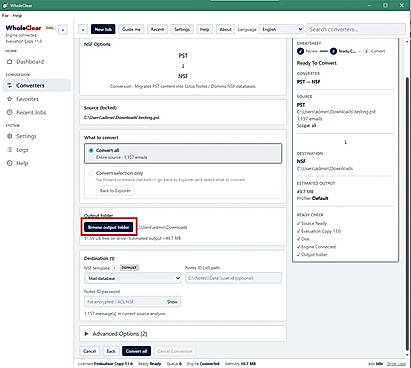Image resolution: width=411 pixels, height=368 pixels.
Task: Collapse the sidebar with arrow button
Action: coord(63,30)
